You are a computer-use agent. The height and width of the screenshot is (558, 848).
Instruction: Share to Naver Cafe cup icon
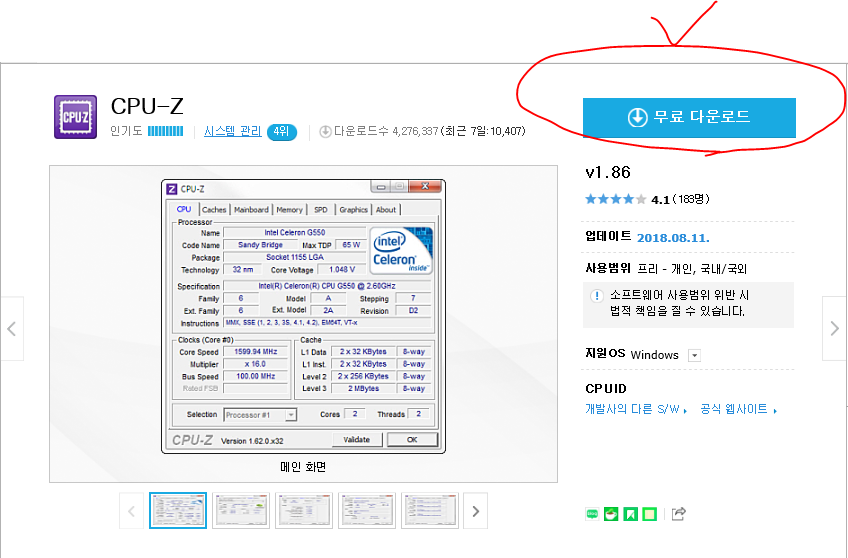click(611, 514)
